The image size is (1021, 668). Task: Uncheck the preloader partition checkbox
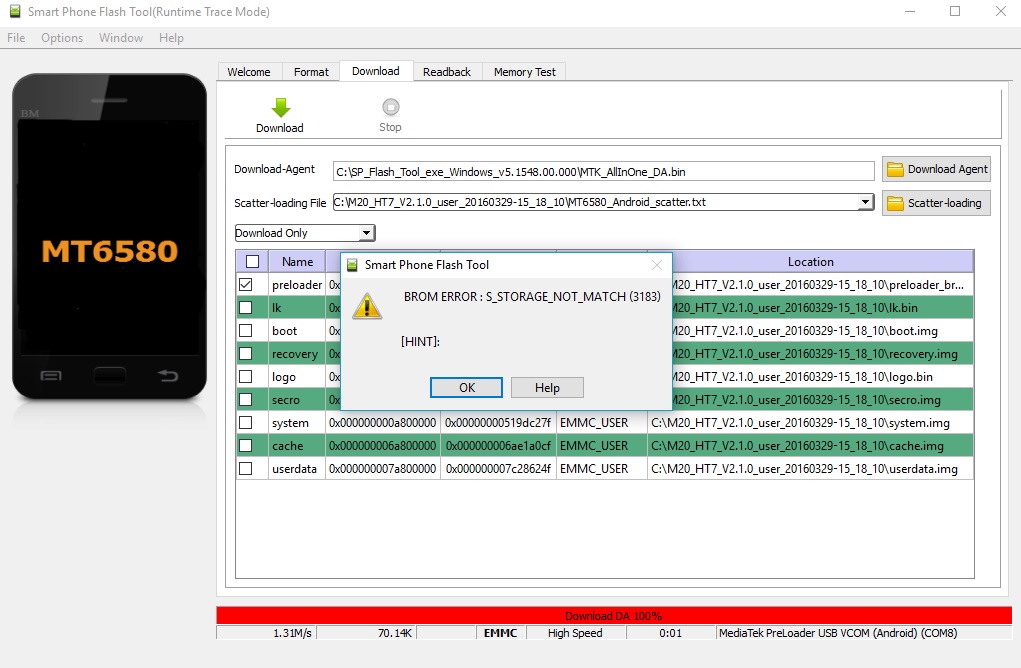click(245, 285)
